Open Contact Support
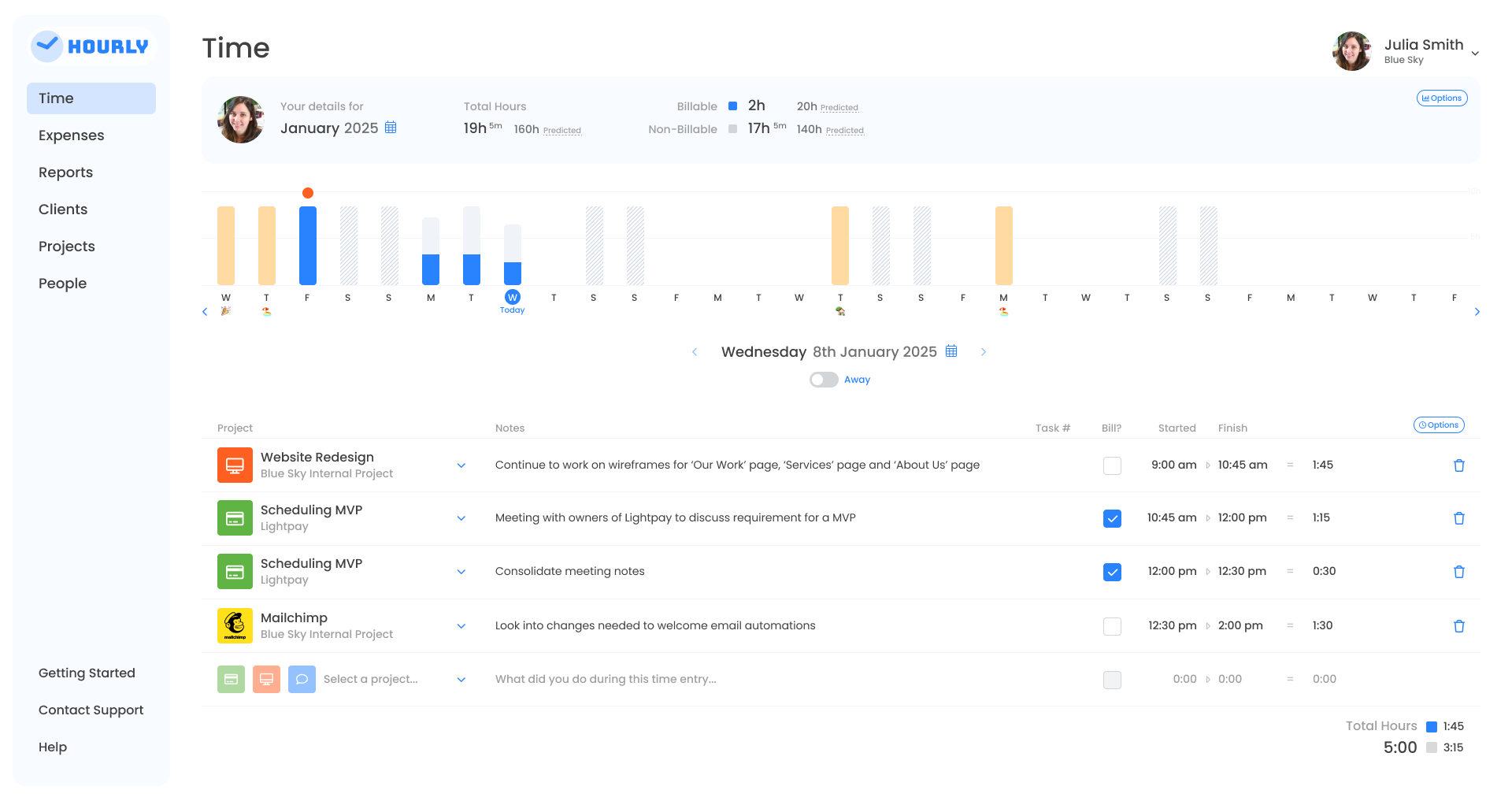Viewport: 1512px width, 801px height. (91, 710)
